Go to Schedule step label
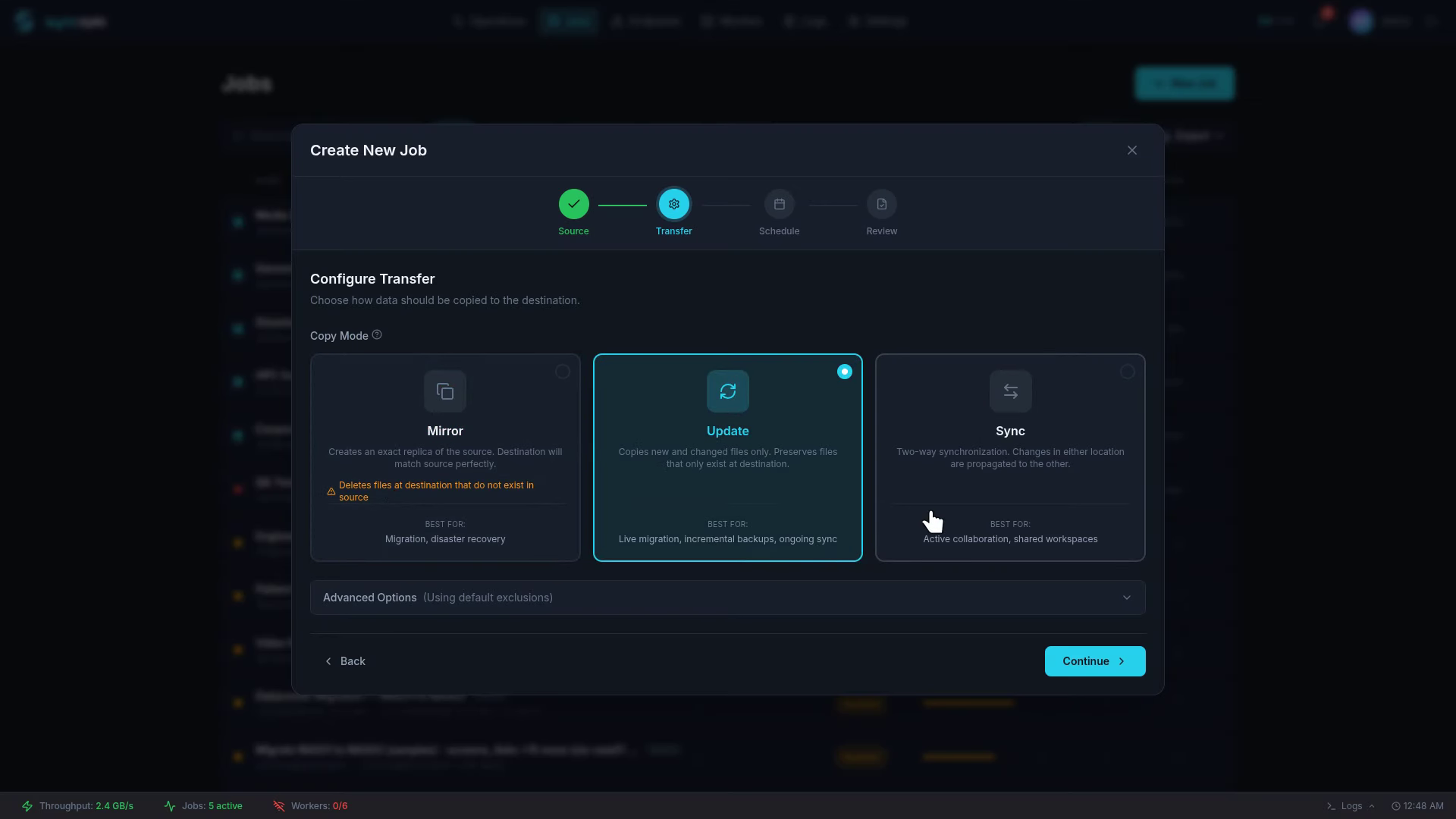This screenshot has width=1456, height=819. click(779, 231)
